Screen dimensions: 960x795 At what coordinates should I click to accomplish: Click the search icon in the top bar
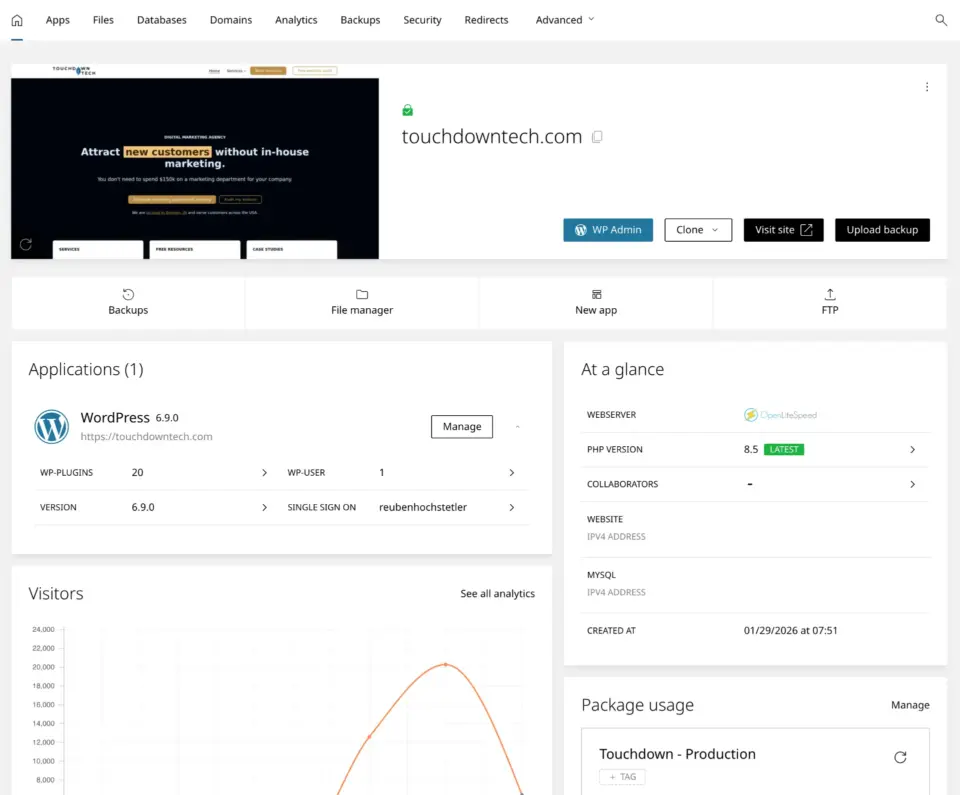click(x=941, y=19)
